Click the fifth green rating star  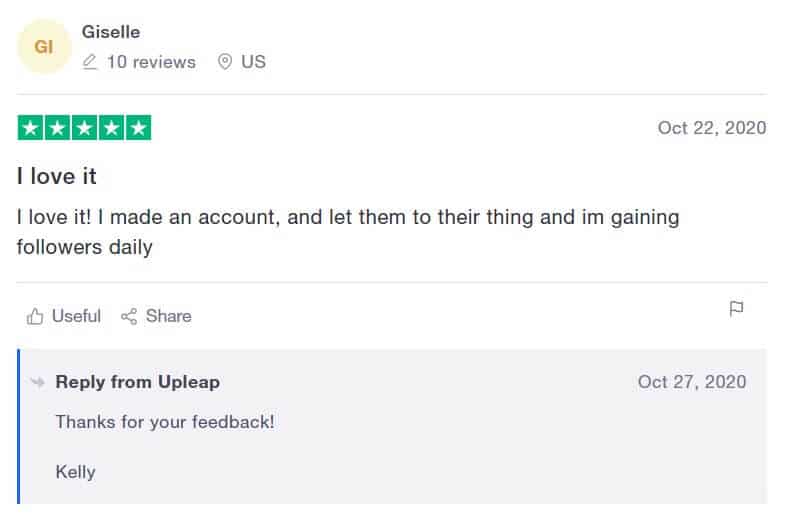tap(139, 128)
